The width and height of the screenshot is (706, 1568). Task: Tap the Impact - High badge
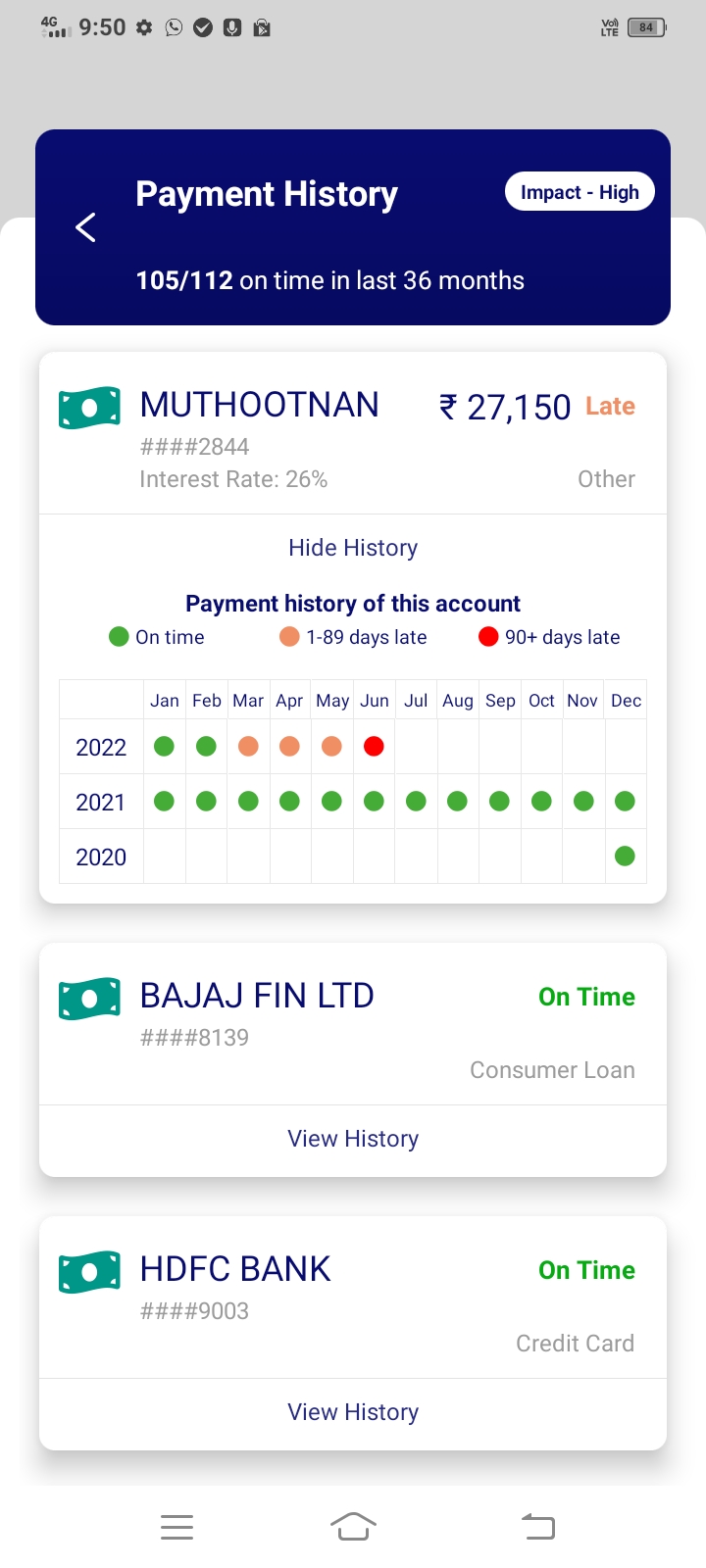click(x=580, y=192)
